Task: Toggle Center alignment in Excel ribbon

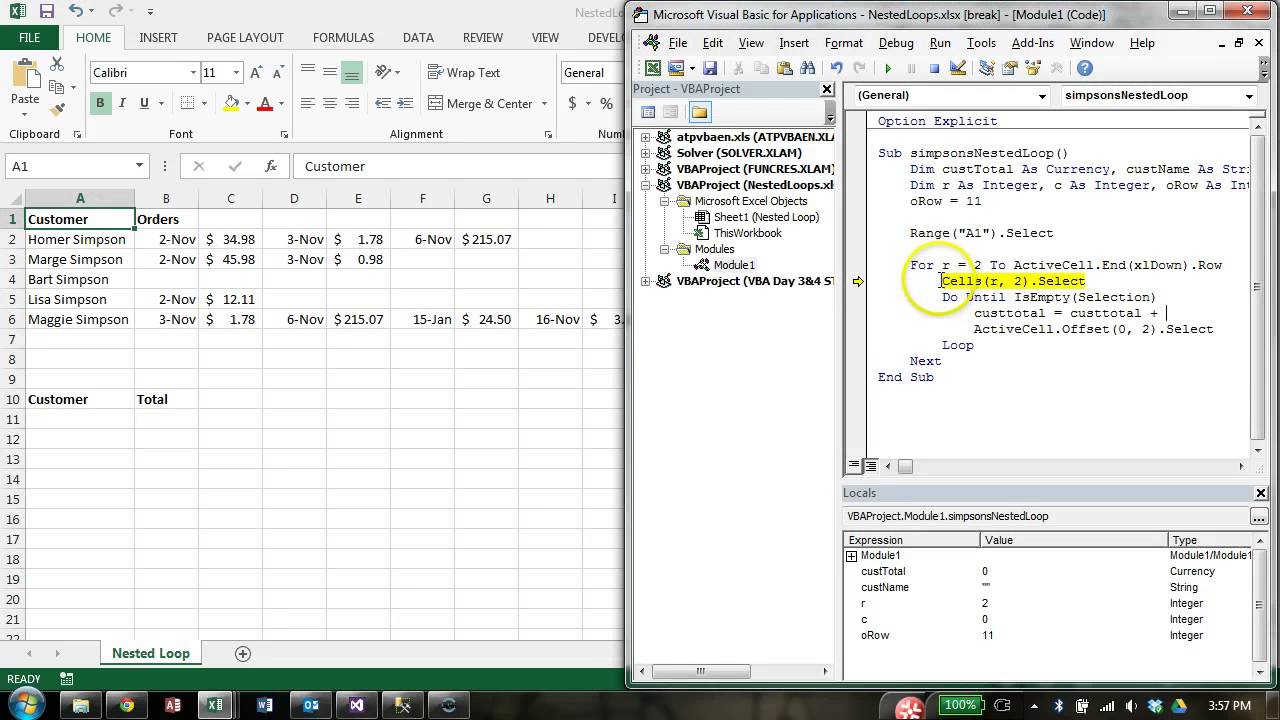Action: 329,103
